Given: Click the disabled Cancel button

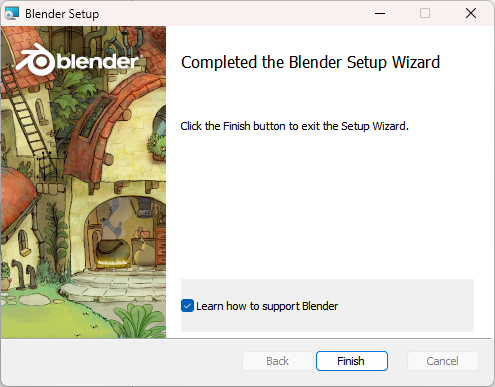Looking at the screenshot, I should [442, 361].
